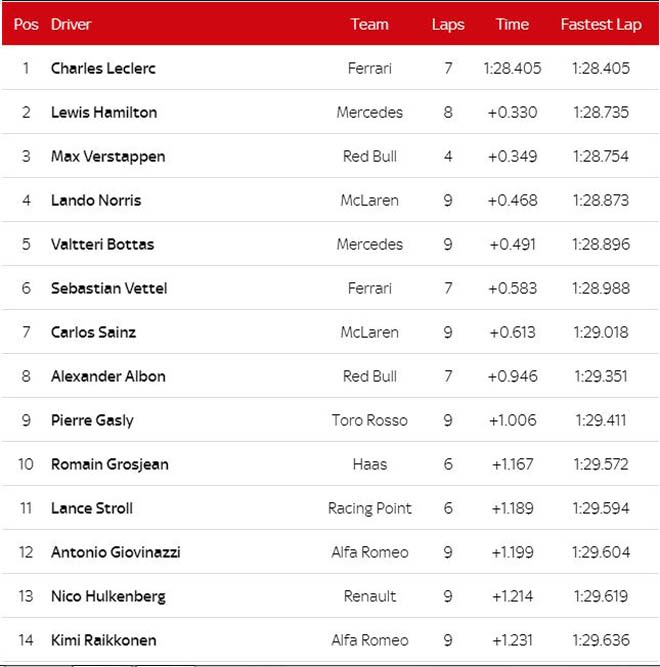Click Valtteri Bottas driver name
This screenshot has width=660, height=667.
pos(102,245)
